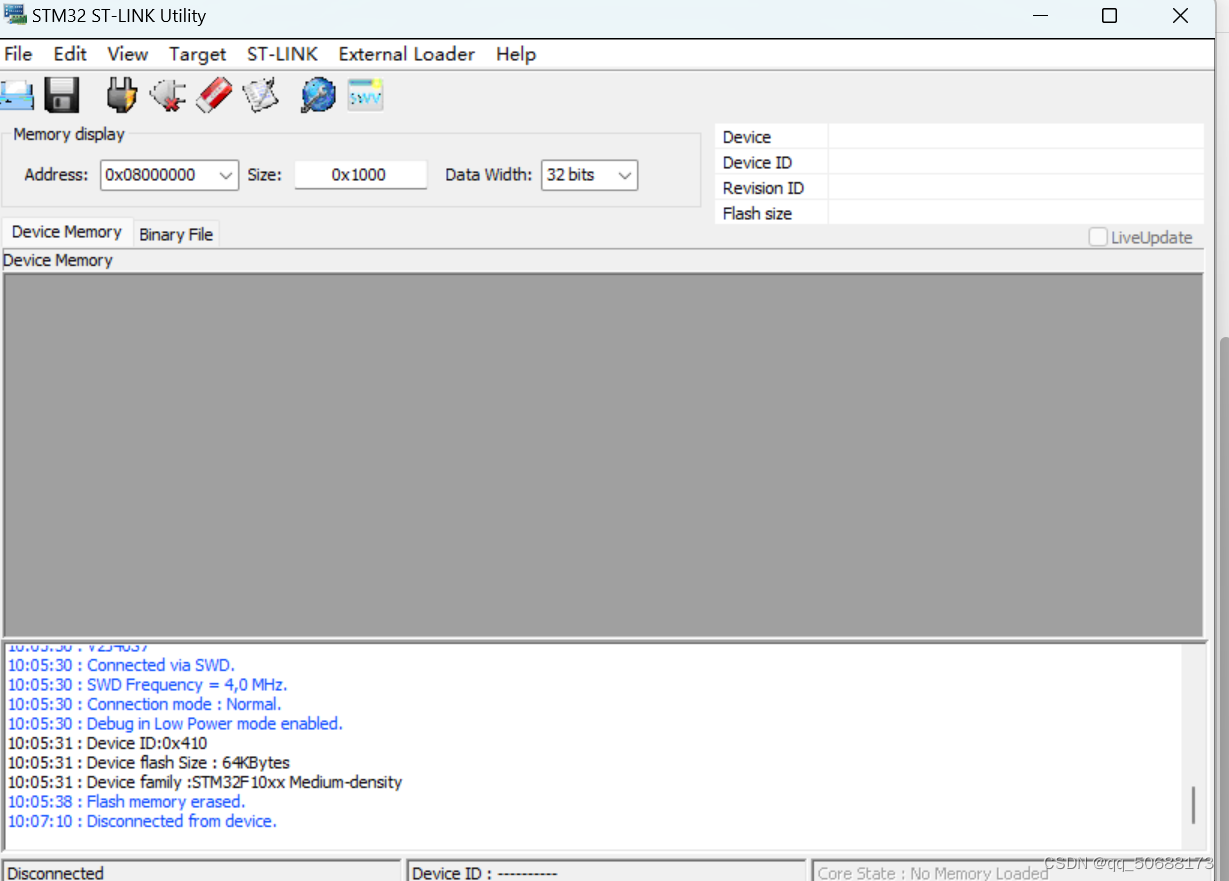The height and width of the screenshot is (881, 1229).
Task: Open the ST-LINK menu
Action: coord(282,54)
